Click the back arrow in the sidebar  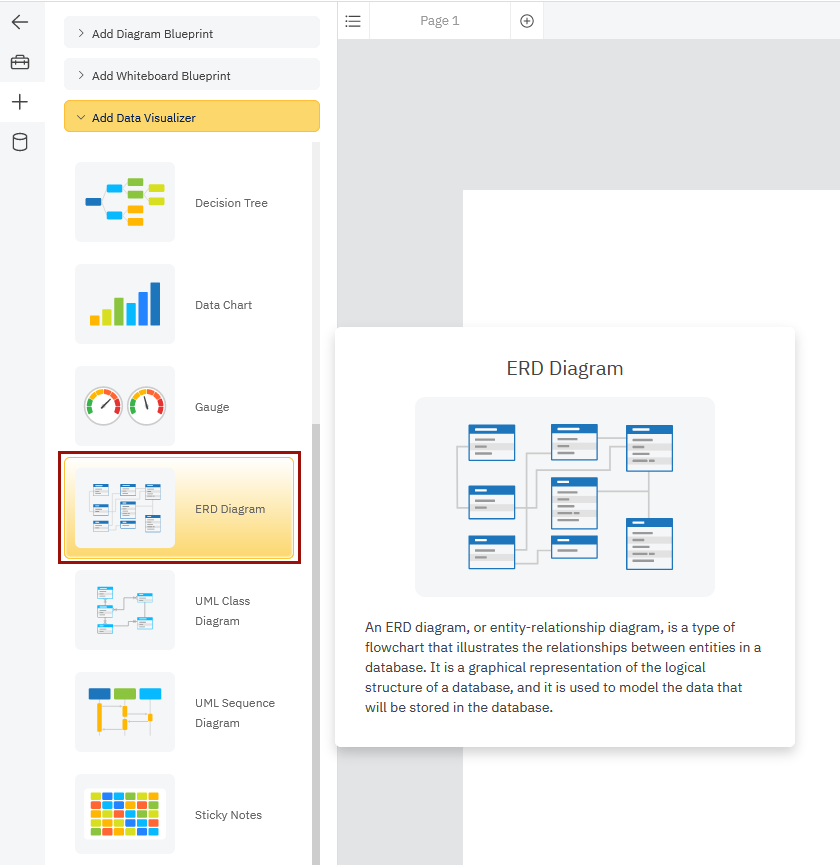(20, 21)
